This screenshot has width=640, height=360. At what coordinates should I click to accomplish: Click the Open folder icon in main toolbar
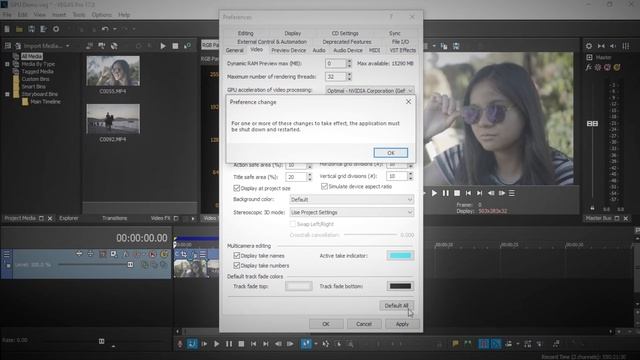click(19, 29)
